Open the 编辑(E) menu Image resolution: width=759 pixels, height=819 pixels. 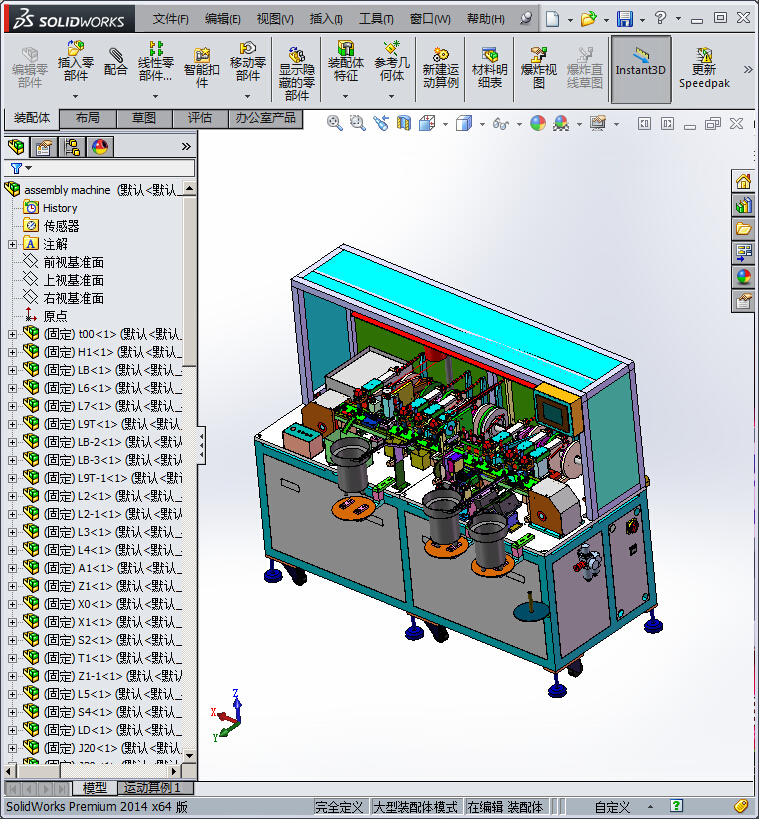click(223, 19)
